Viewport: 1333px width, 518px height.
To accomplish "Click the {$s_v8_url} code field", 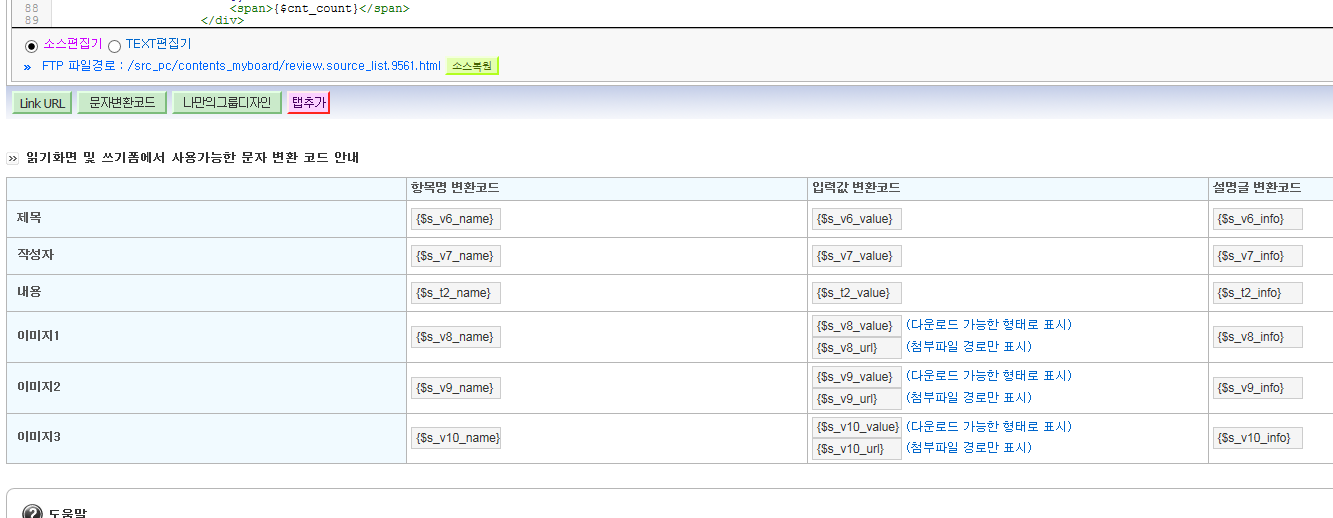I will (857, 348).
